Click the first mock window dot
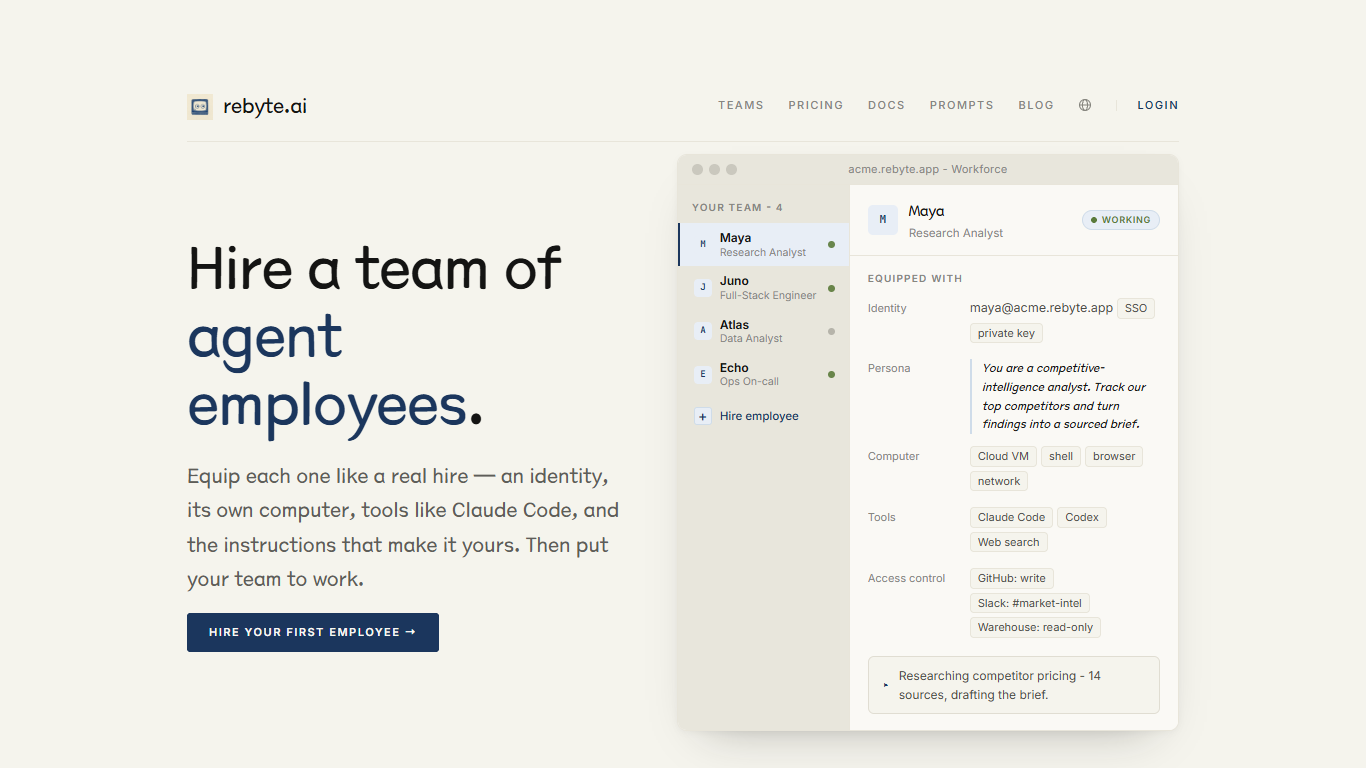 click(698, 169)
